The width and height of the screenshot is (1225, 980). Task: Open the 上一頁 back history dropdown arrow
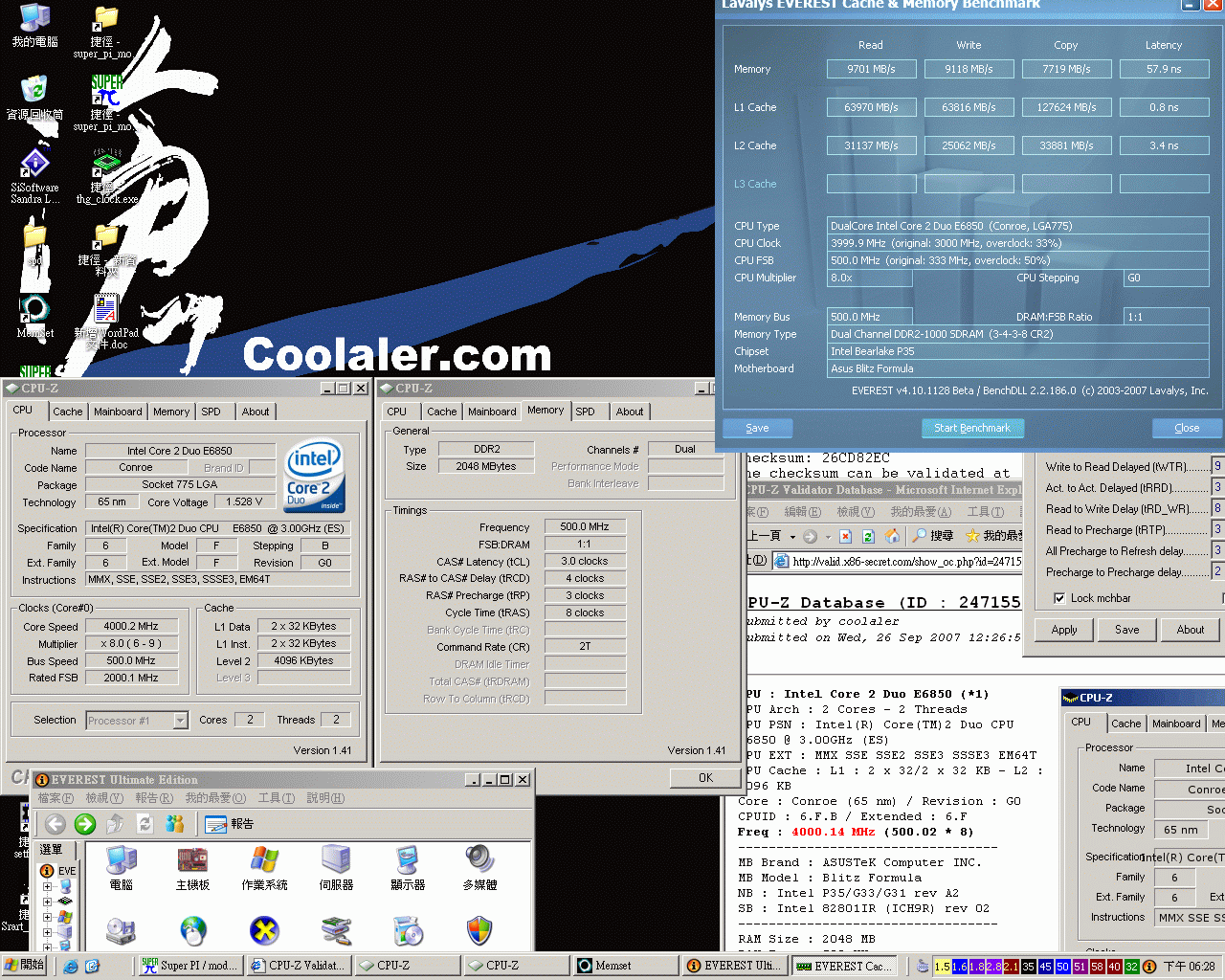click(792, 537)
